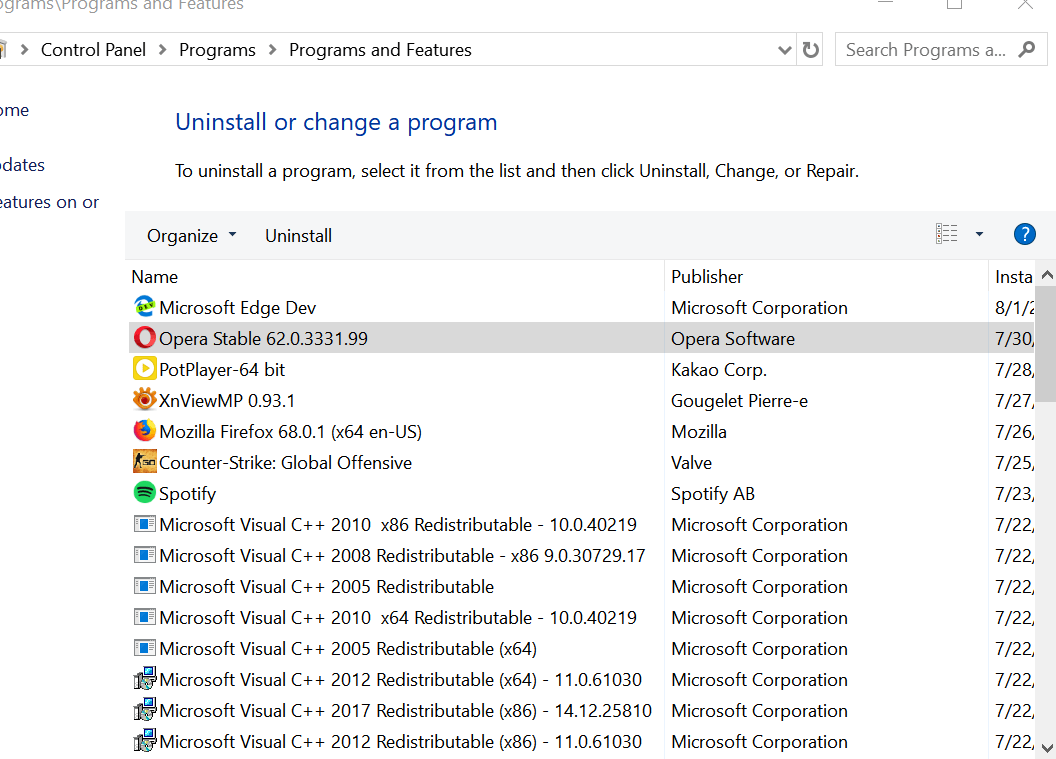This screenshot has height=759, width=1056.
Task: Expand chevron after Programs breadcrumb
Action: tap(272, 50)
